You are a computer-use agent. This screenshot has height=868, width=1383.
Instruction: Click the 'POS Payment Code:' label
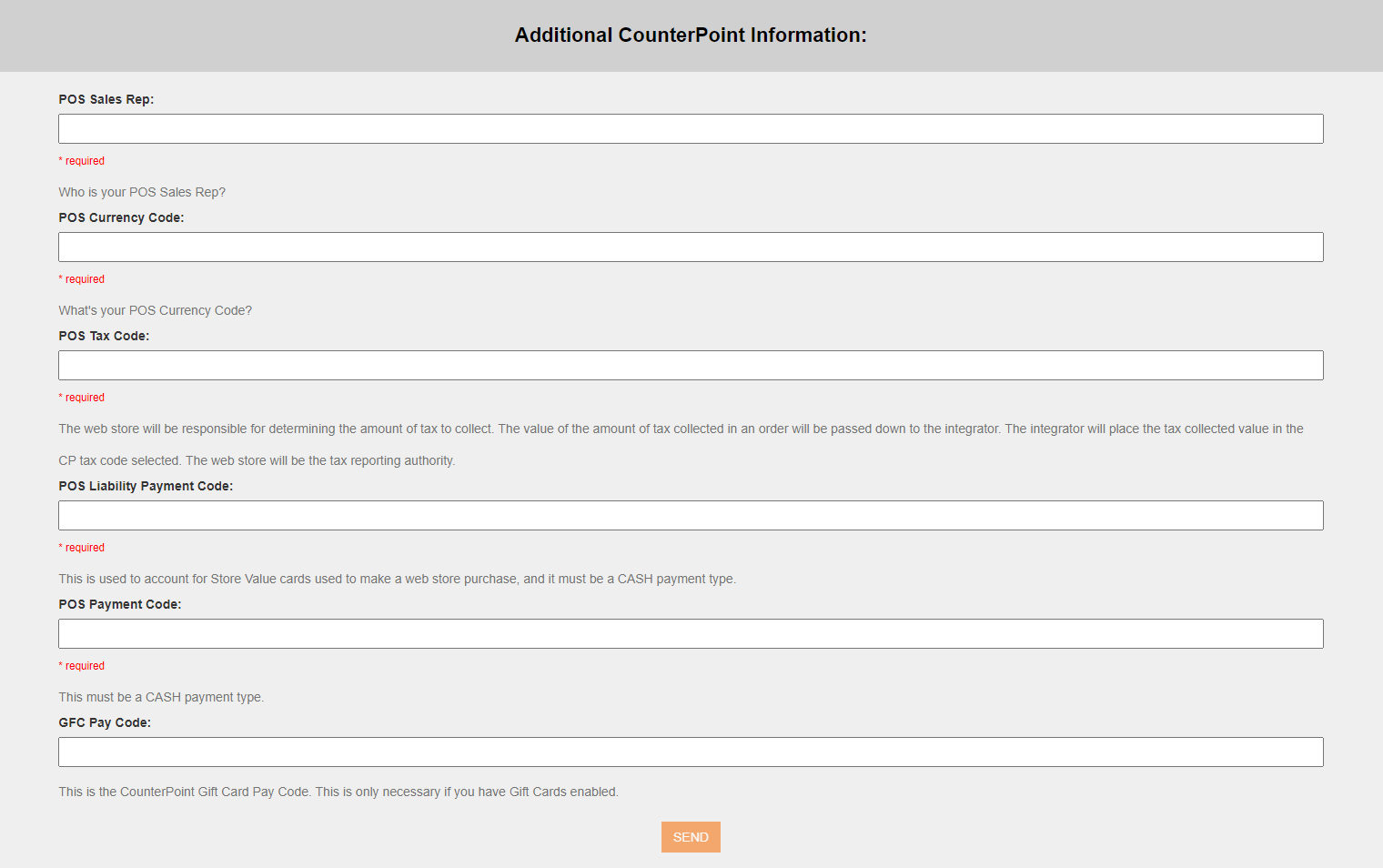pos(120,604)
